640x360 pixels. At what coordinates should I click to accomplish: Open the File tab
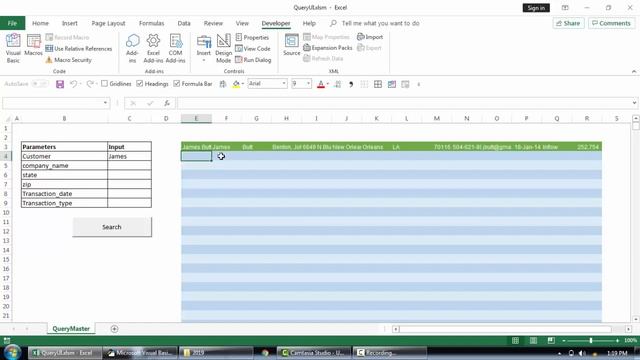(12, 23)
